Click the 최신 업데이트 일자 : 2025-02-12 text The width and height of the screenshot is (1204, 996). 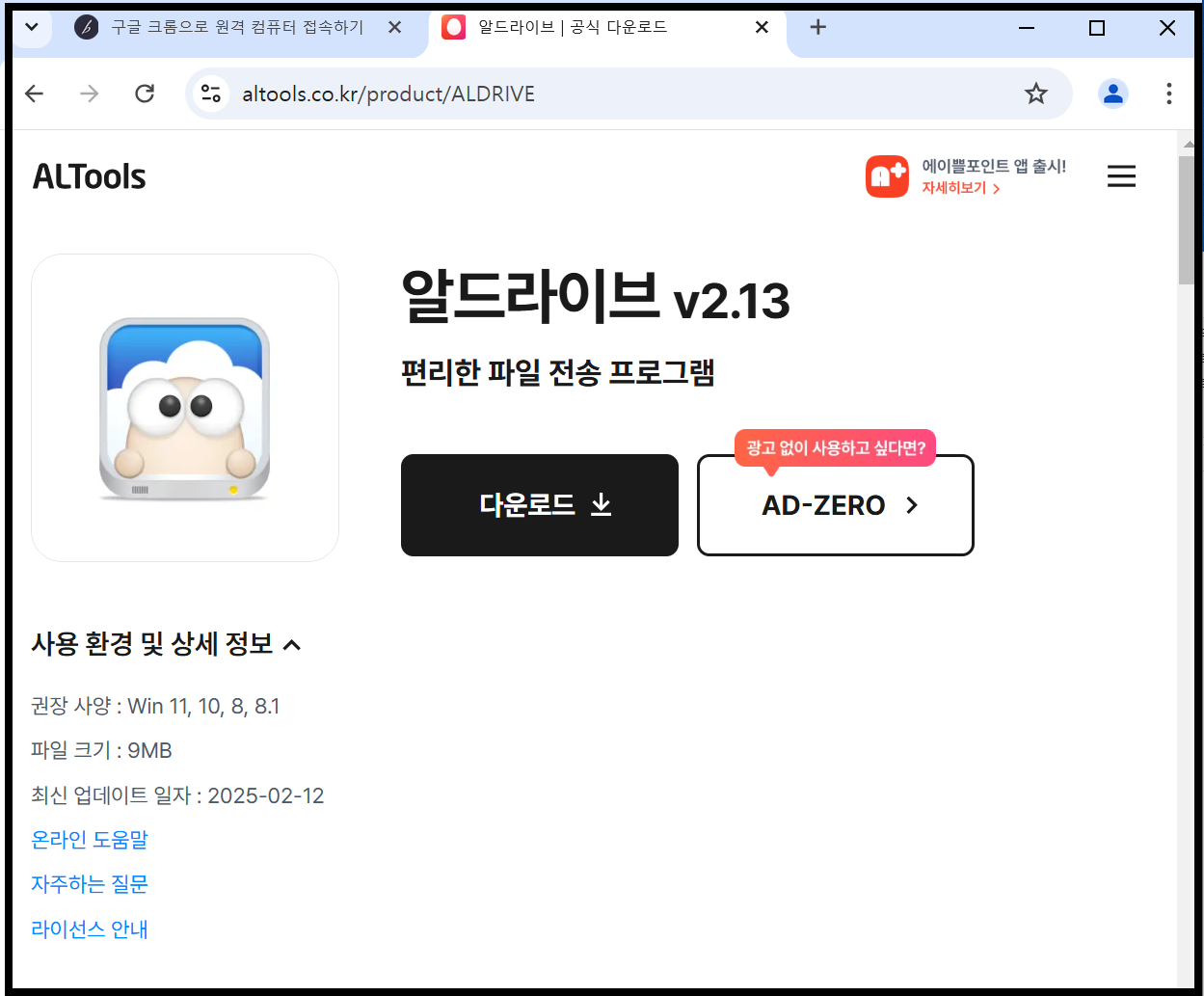(178, 795)
